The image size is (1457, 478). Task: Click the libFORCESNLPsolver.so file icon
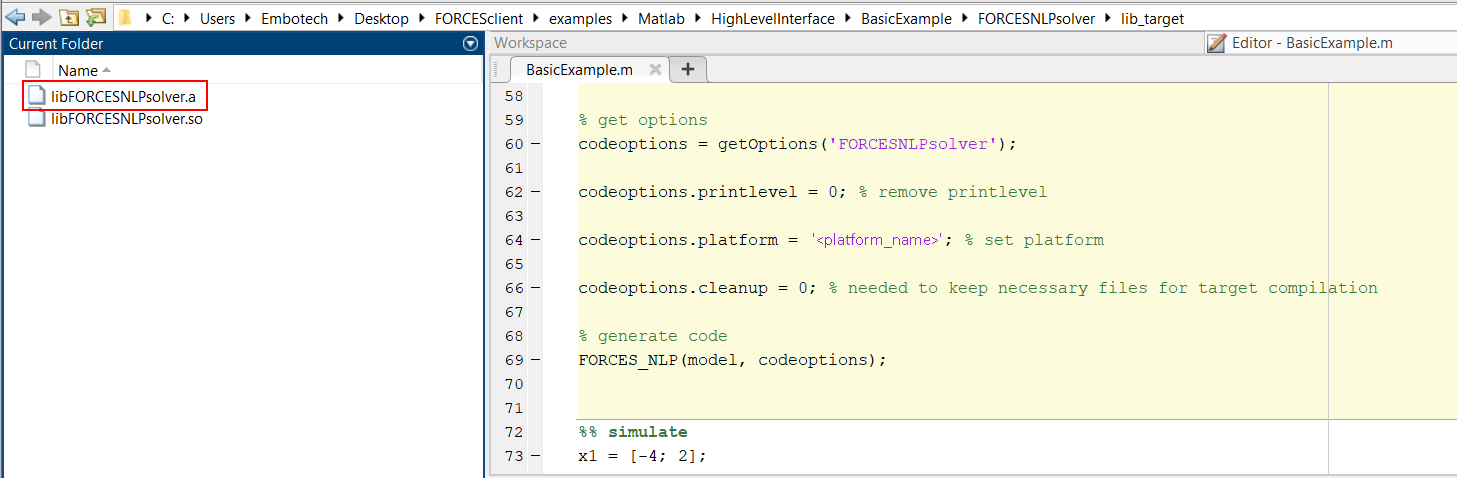[x=37, y=119]
